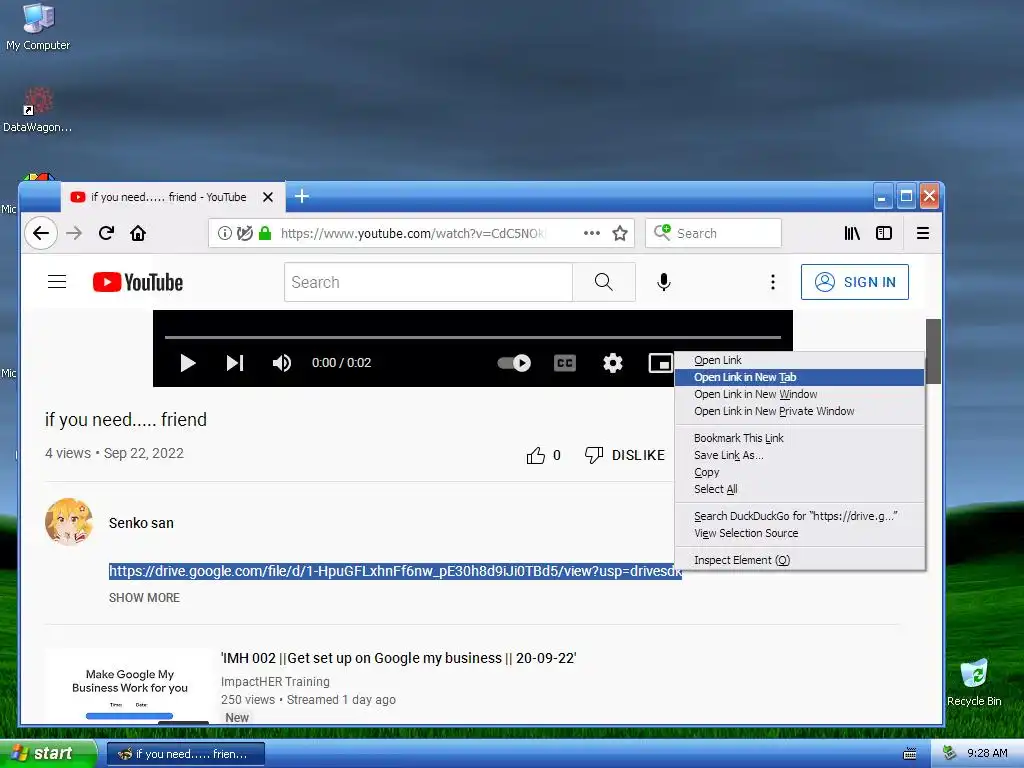Screen dimensions: 1024x768
Task: Open Senko san channel avatar
Action: 69,522
